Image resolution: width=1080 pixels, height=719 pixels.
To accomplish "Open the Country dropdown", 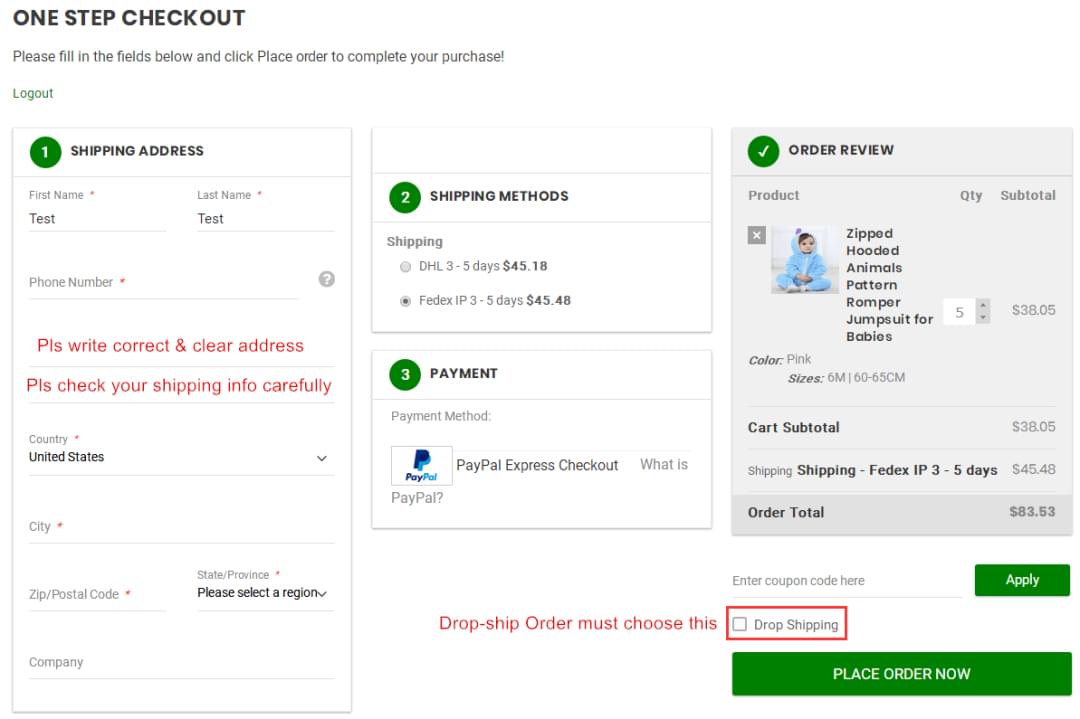I will pos(180,457).
